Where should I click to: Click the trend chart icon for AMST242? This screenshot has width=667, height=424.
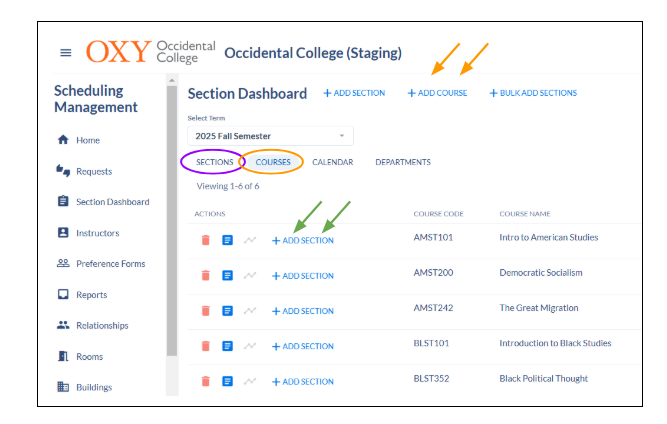click(250, 311)
